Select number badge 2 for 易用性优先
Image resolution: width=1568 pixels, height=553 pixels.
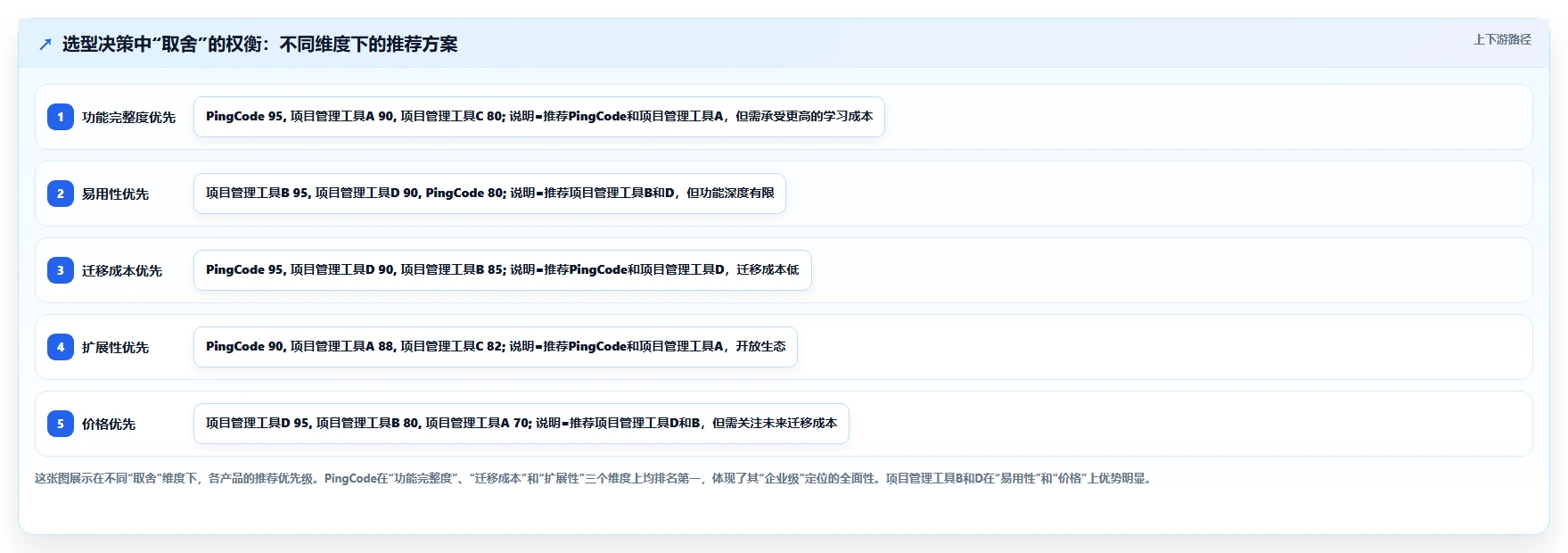(x=61, y=194)
